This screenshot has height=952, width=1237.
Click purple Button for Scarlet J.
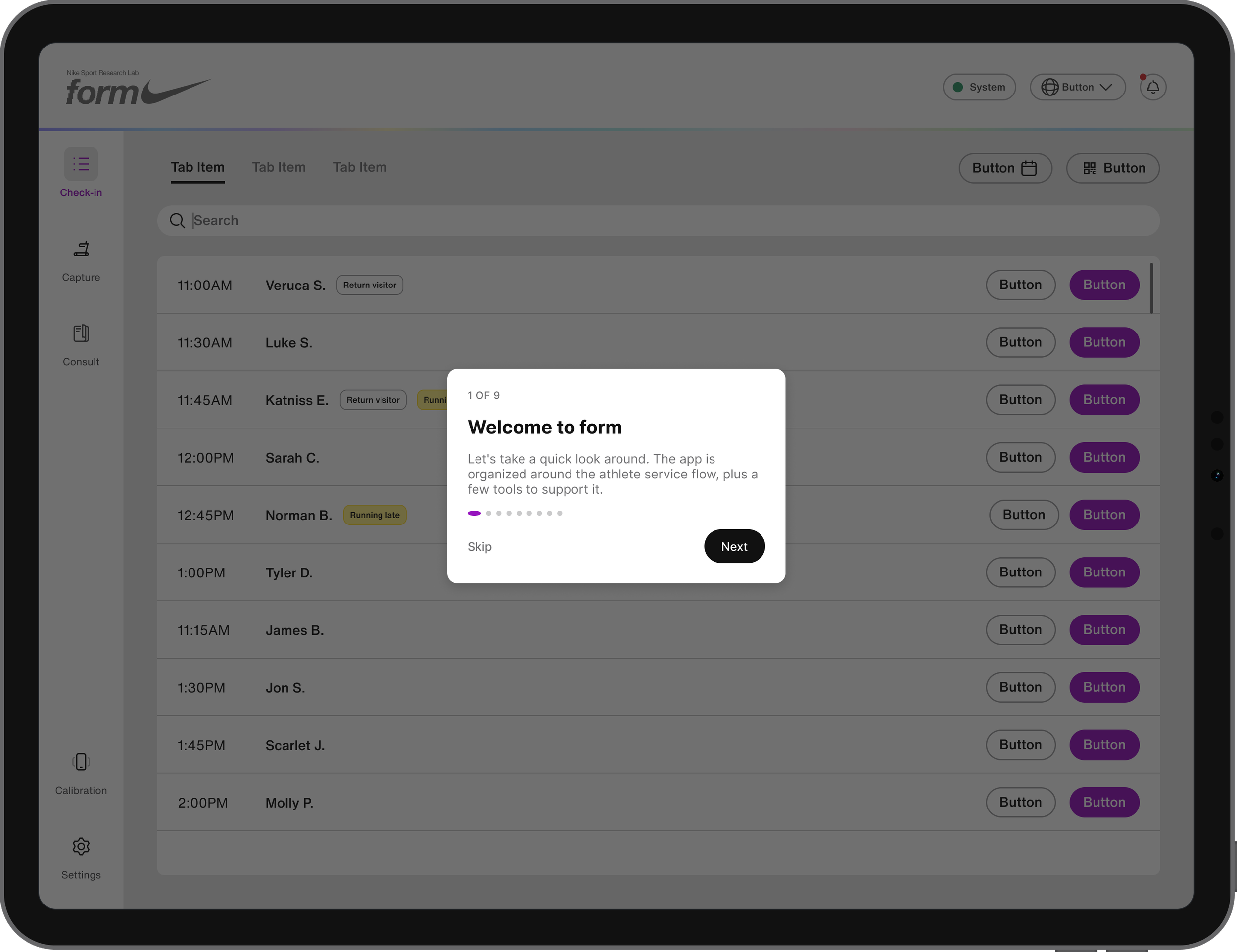point(1104,745)
